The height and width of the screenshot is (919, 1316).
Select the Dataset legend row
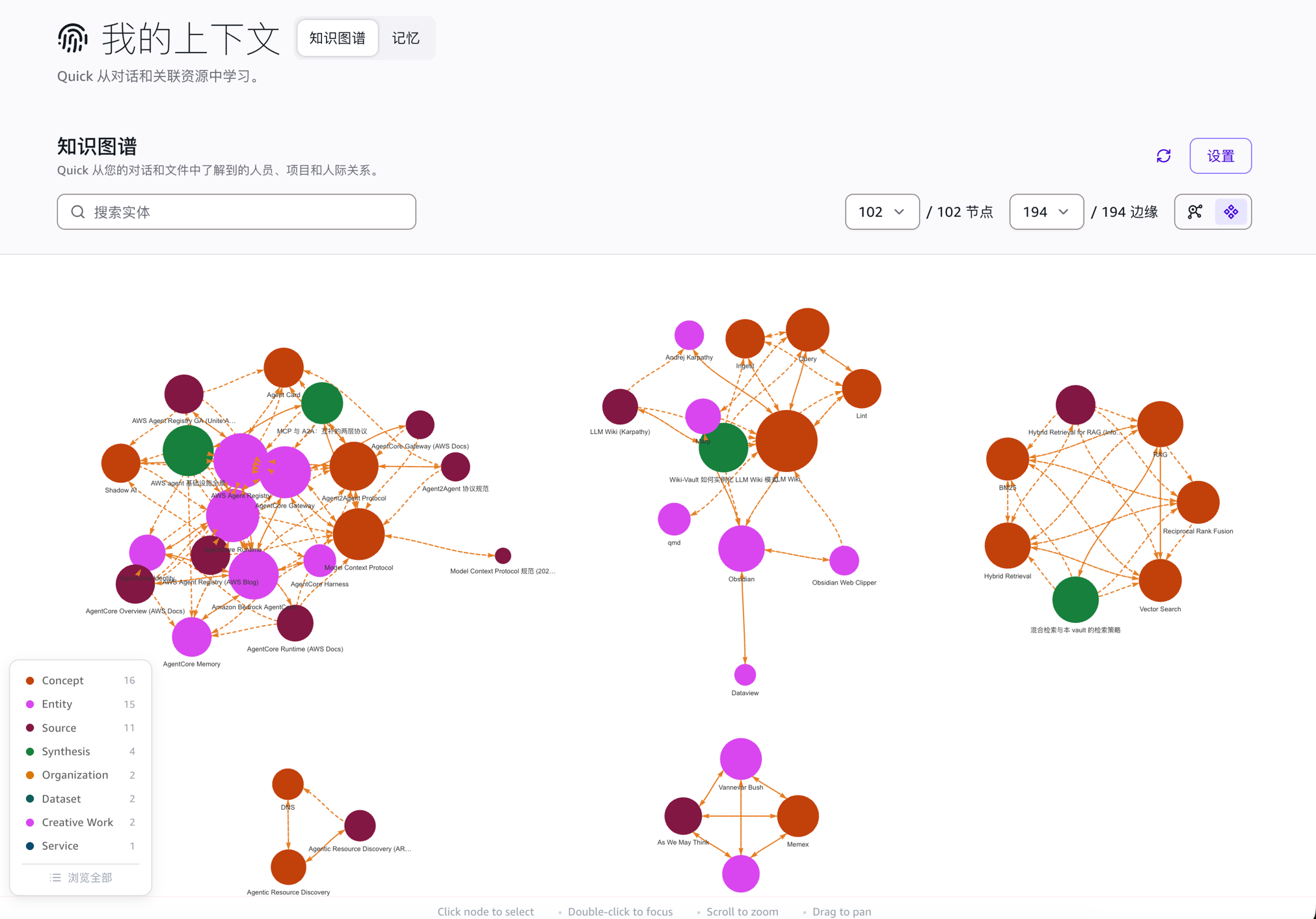click(80, 799)
